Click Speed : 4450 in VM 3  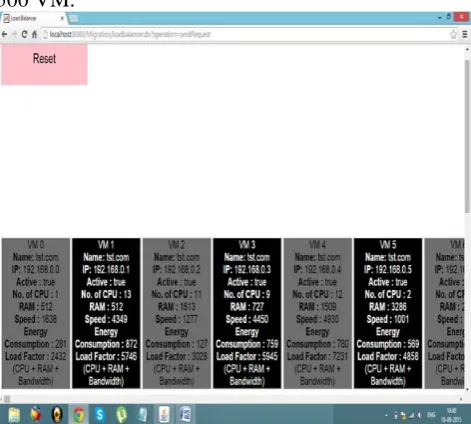coord(247,319)
